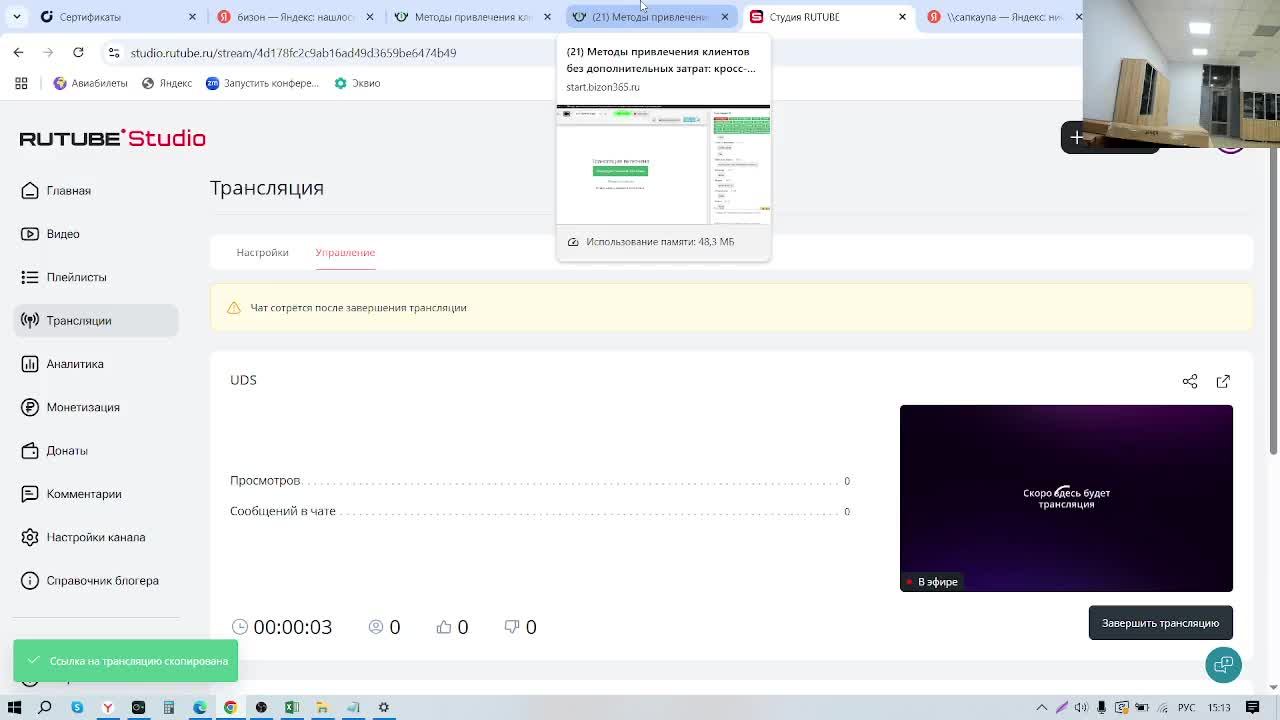Reload the page
The width and height of the screenshot is (1280, 720).
click(78, 52)
